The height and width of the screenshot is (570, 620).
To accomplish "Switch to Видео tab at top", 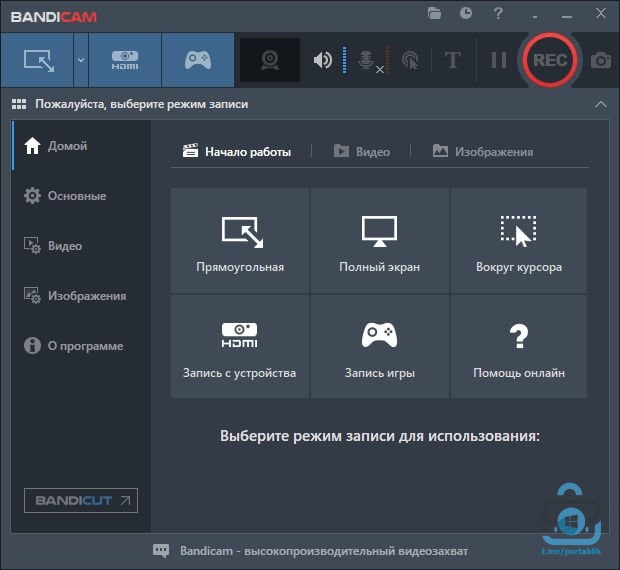I will [361, 151].
